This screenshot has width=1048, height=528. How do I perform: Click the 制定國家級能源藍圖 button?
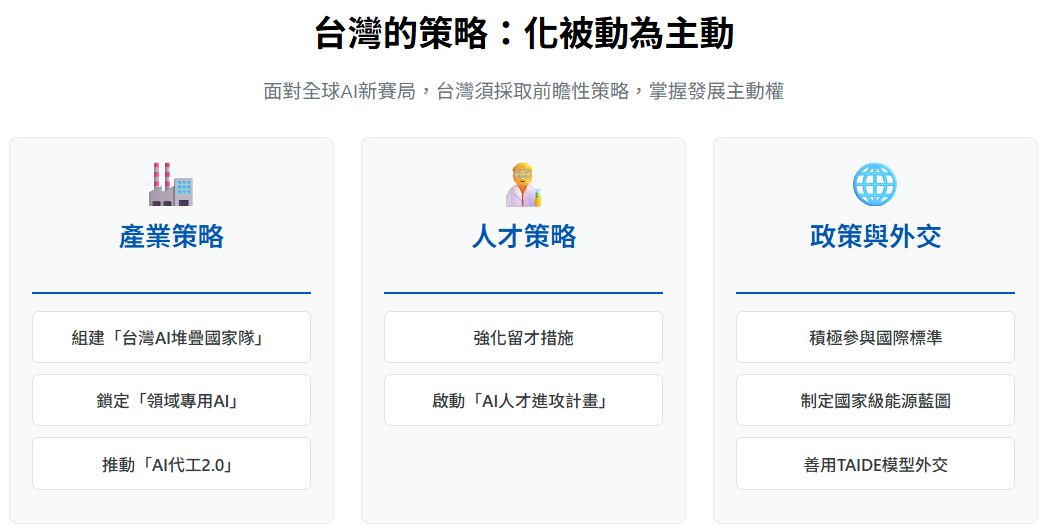(x=875, y=400)
